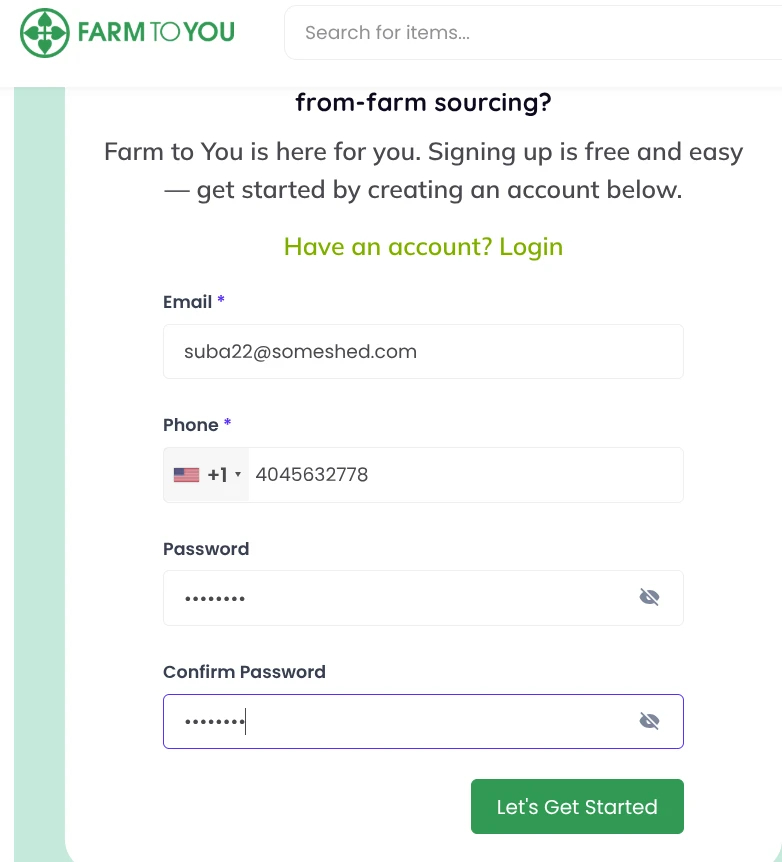Click the phone number input showing 4045632778
Image resolution: width=782 pixels, height=862 pixels.
(x=460, y=475)
